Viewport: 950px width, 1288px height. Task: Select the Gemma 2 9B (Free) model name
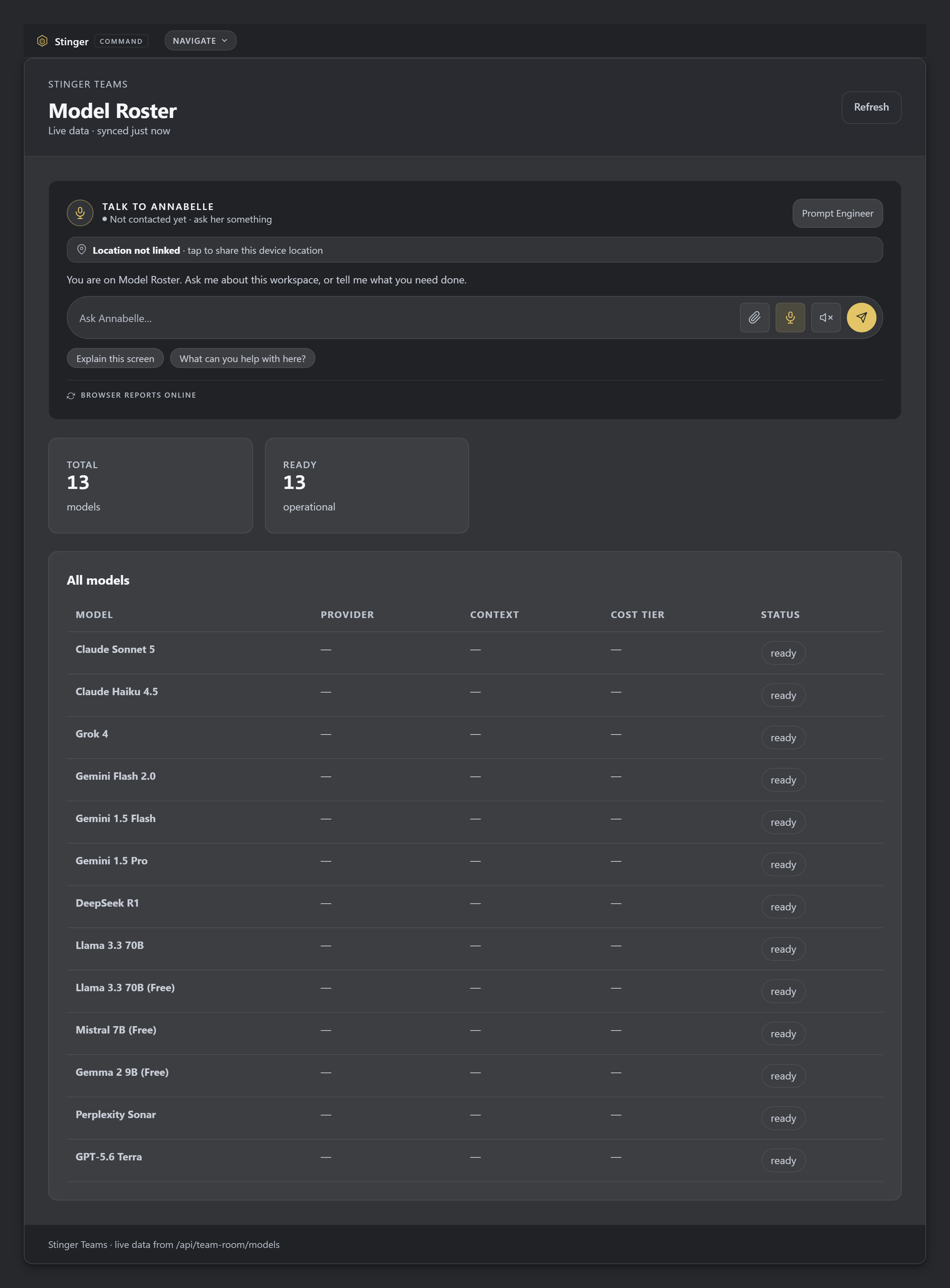122,1072
